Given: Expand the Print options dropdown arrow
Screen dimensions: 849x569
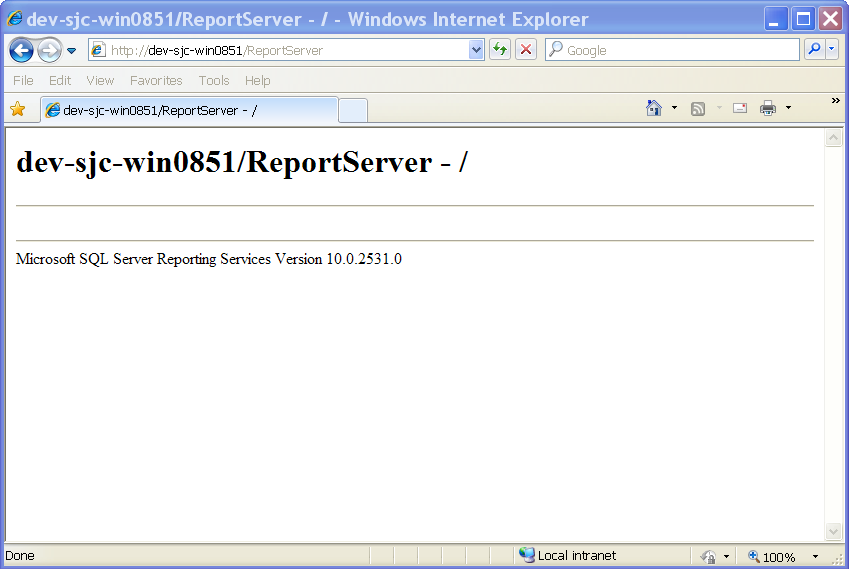Looking at the screenshot, I should (788, 108).
